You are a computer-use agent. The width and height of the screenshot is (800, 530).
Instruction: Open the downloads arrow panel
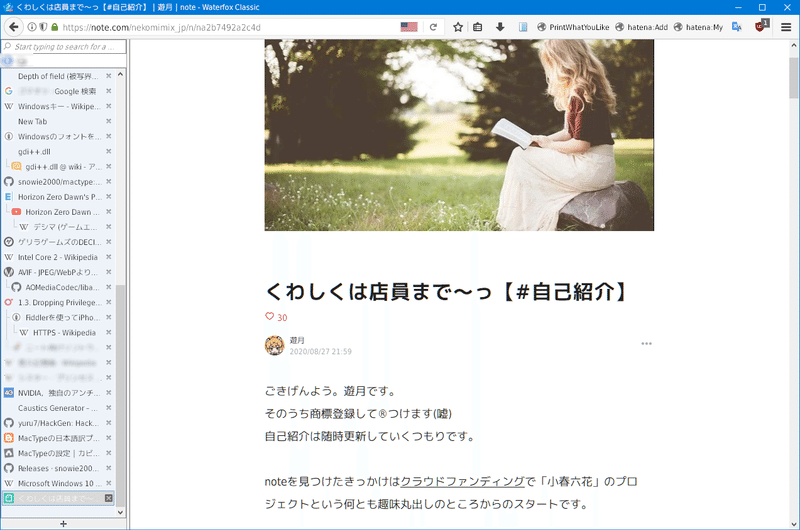[x=500, y=27]
